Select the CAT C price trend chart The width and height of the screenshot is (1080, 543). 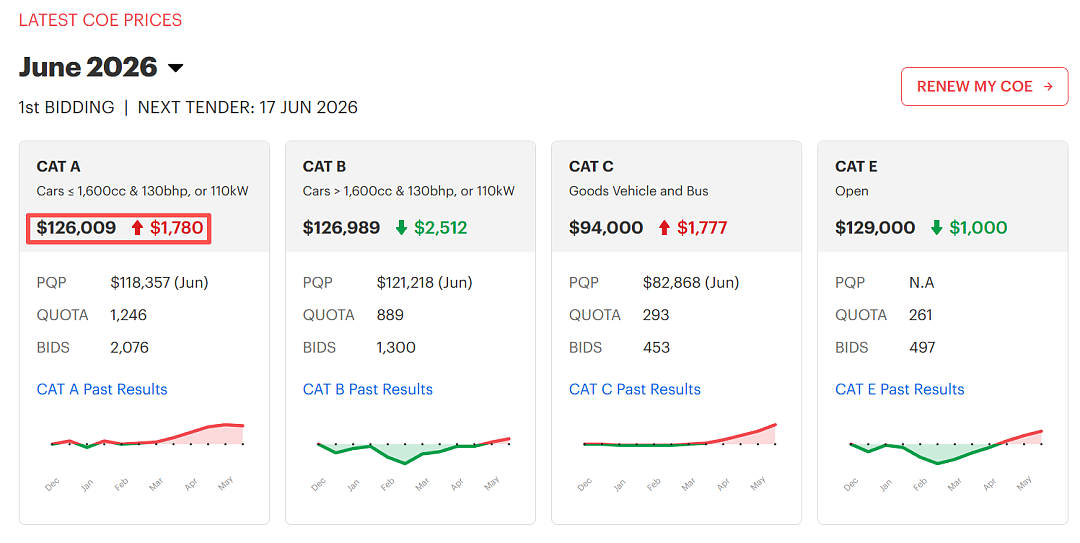tap(680, 455)
